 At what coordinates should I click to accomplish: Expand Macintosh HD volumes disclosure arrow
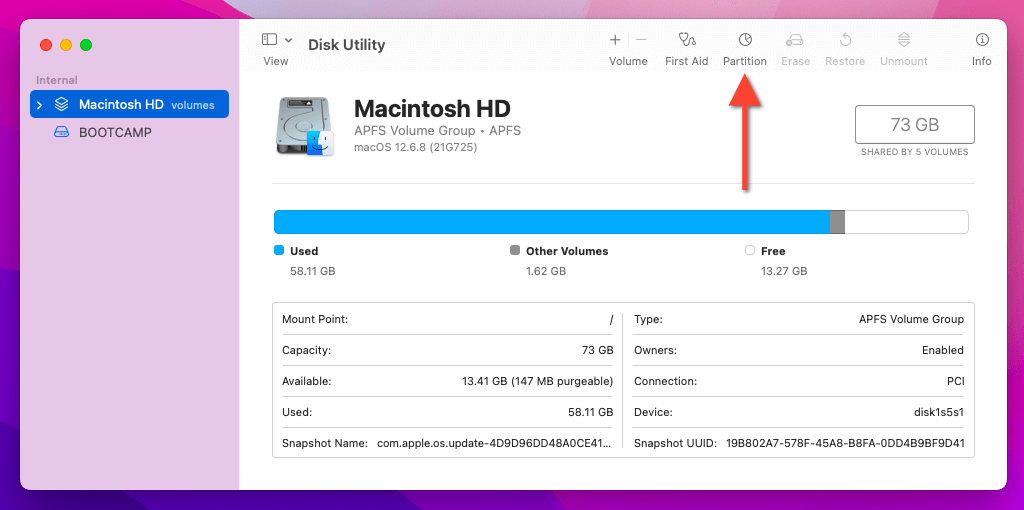tap(40, 104)
